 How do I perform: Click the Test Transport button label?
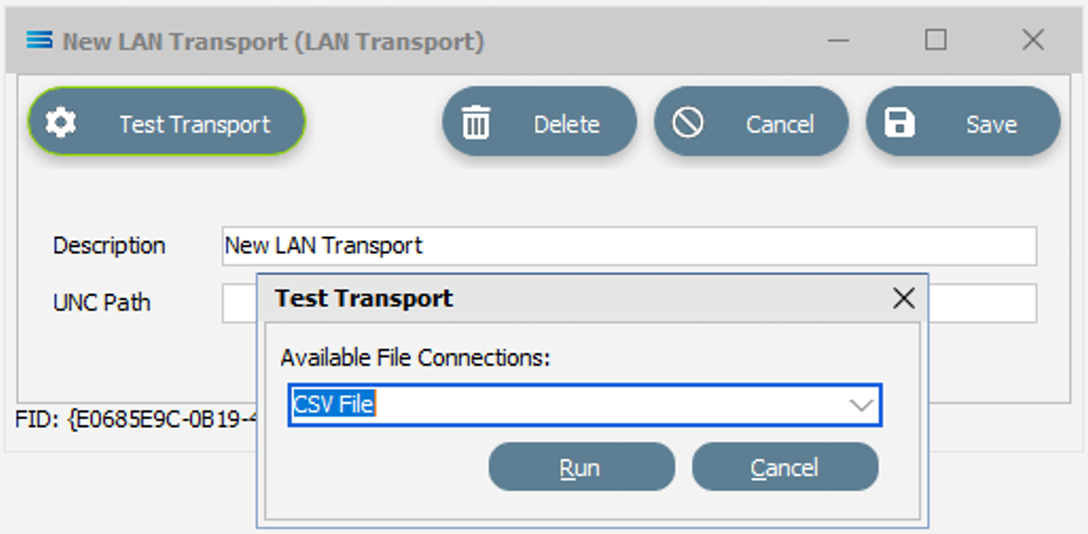coord(195,124)
